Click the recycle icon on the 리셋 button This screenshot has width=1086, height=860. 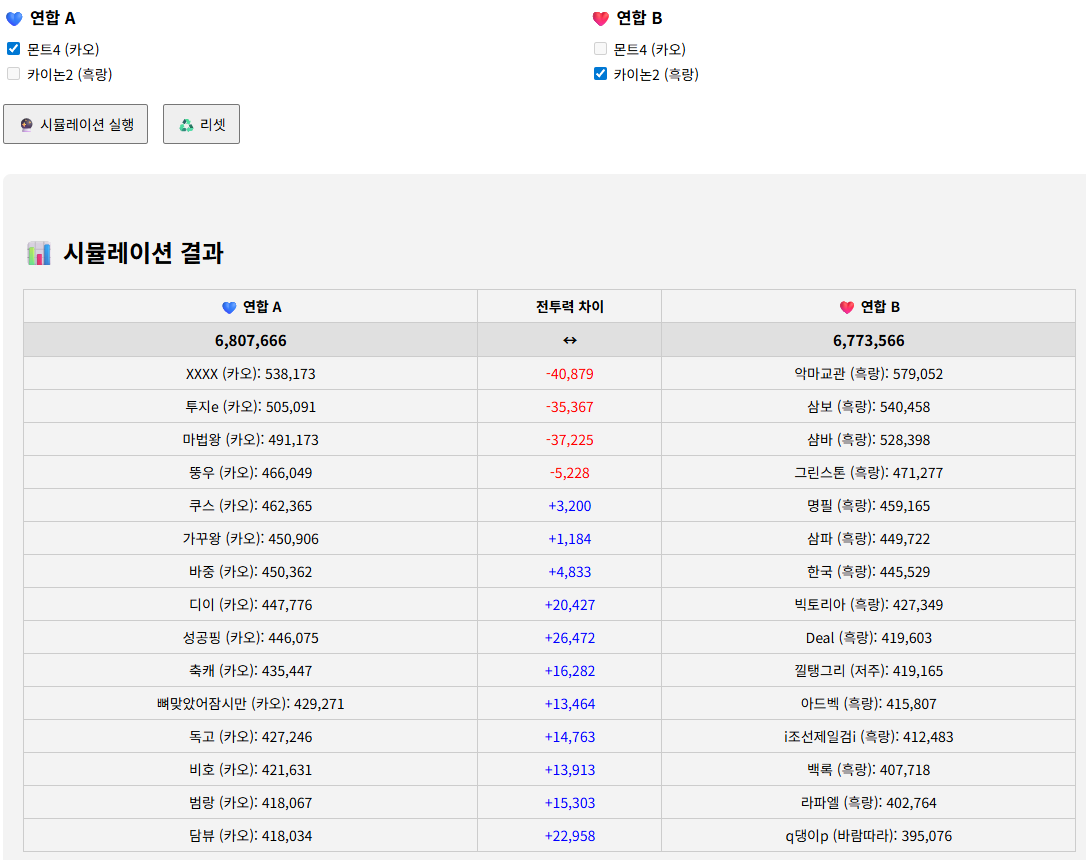(x=186, y=125)
